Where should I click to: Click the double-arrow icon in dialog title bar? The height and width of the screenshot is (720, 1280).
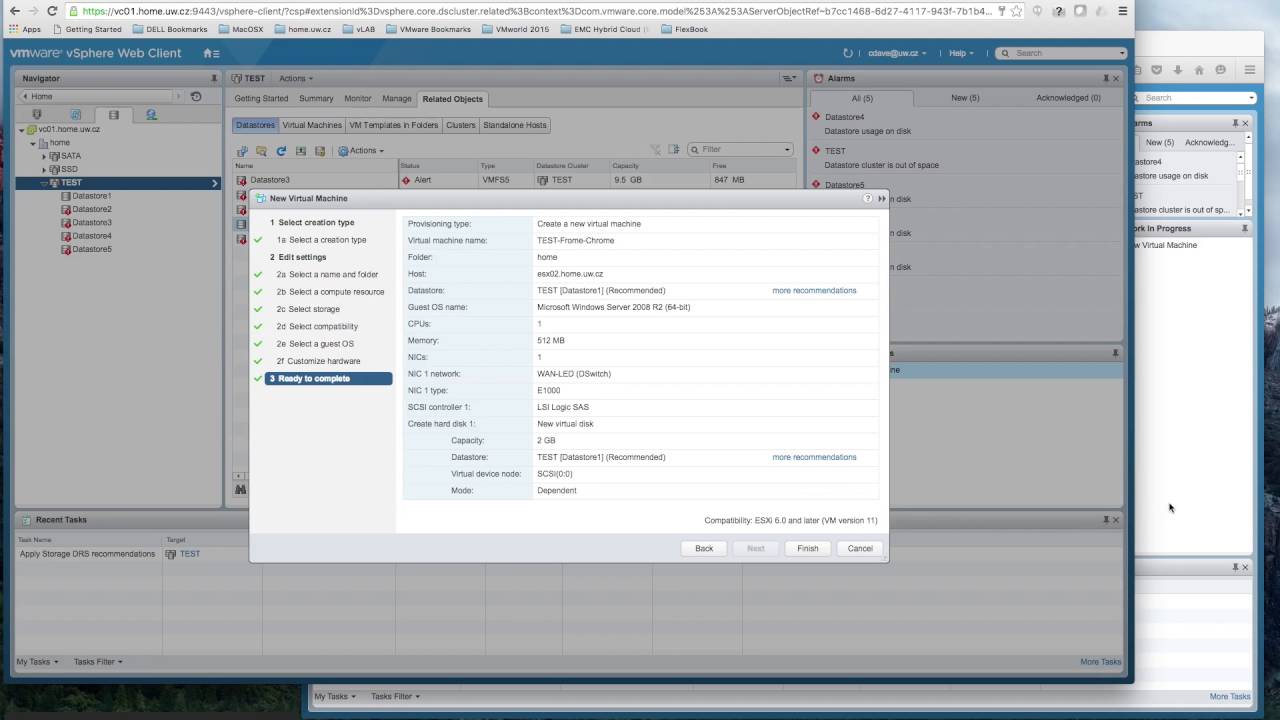pos(881,198)
